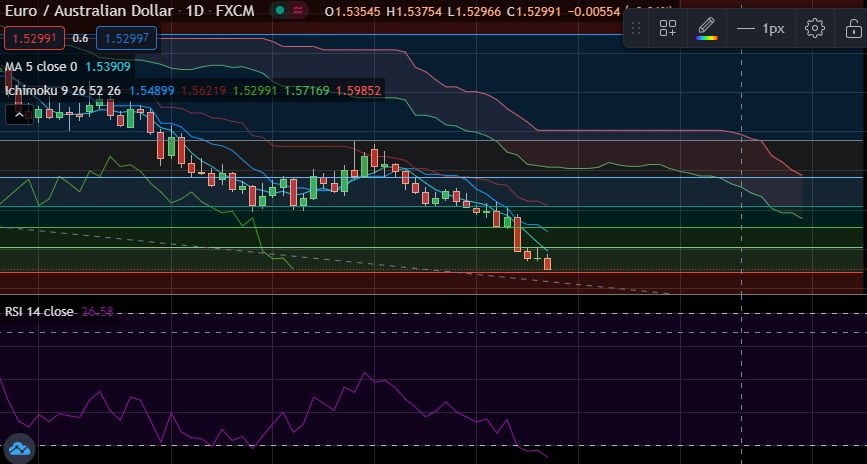
Task: Click the TradingView cloud logo icon
Action: pyautogui.click(x=17, y=449)
